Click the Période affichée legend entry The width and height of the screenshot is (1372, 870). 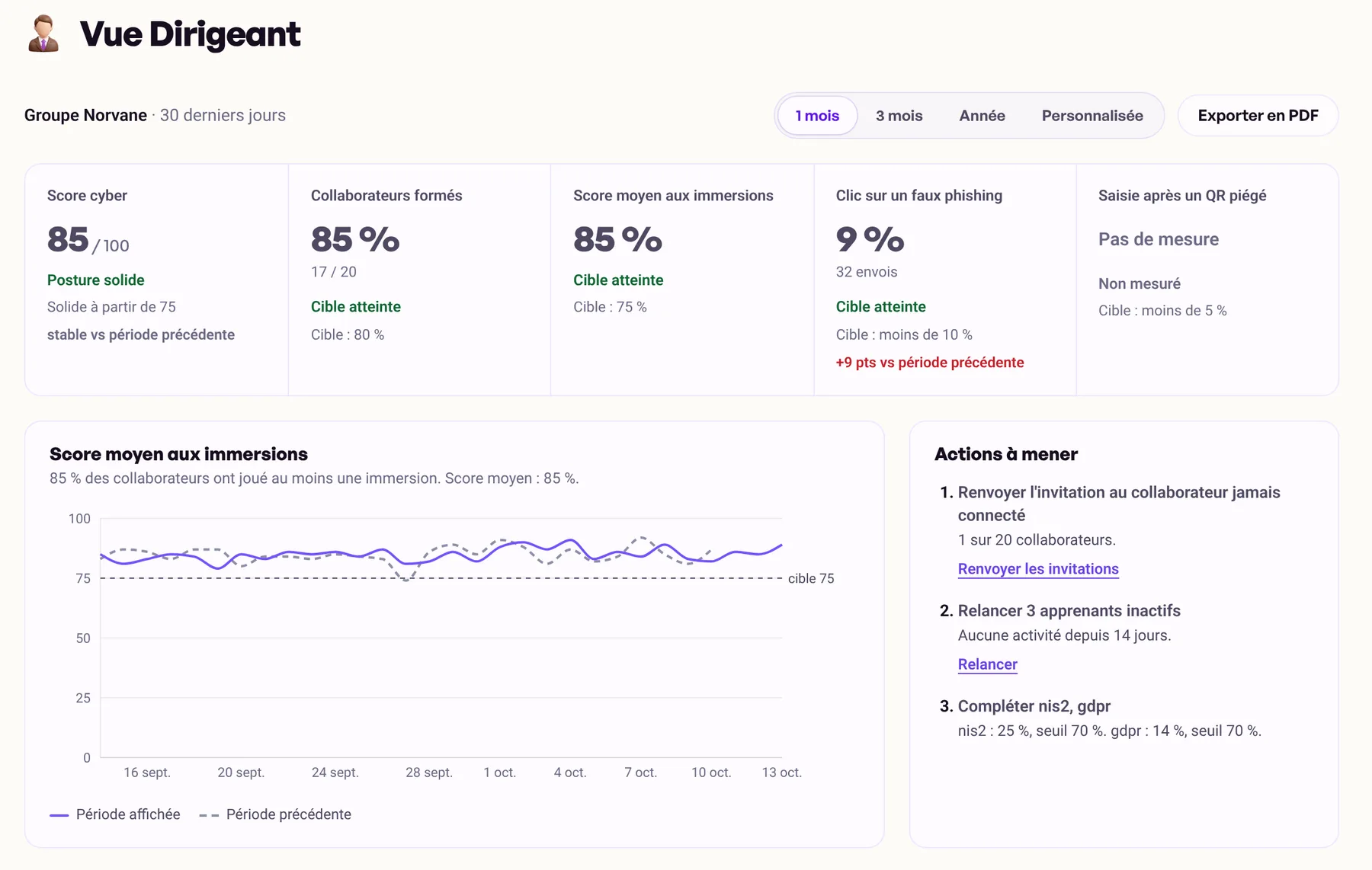[x=115, y=814]
